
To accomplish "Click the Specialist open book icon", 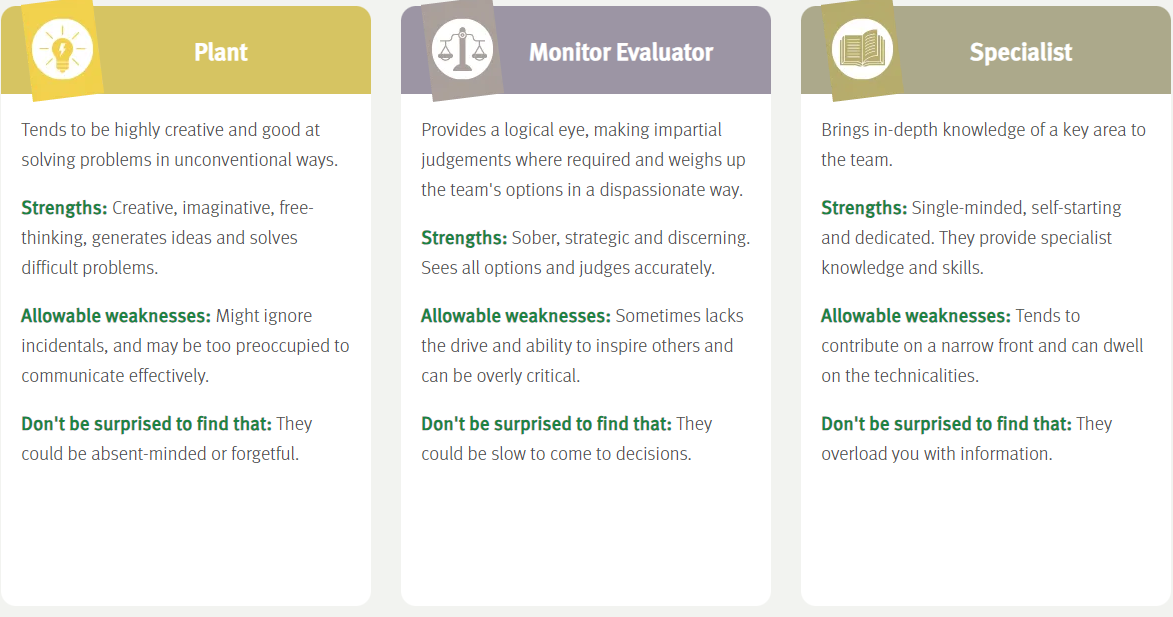I will tap(862, 49).
